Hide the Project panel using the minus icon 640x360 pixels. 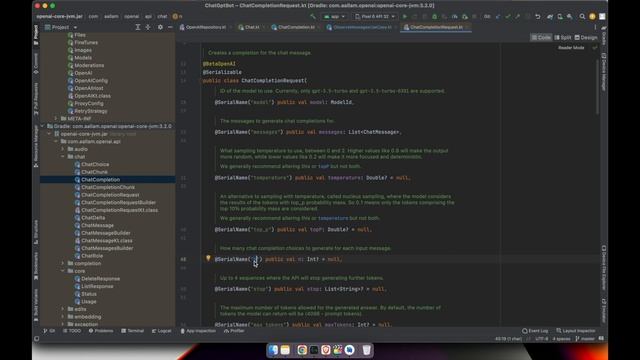170,27
